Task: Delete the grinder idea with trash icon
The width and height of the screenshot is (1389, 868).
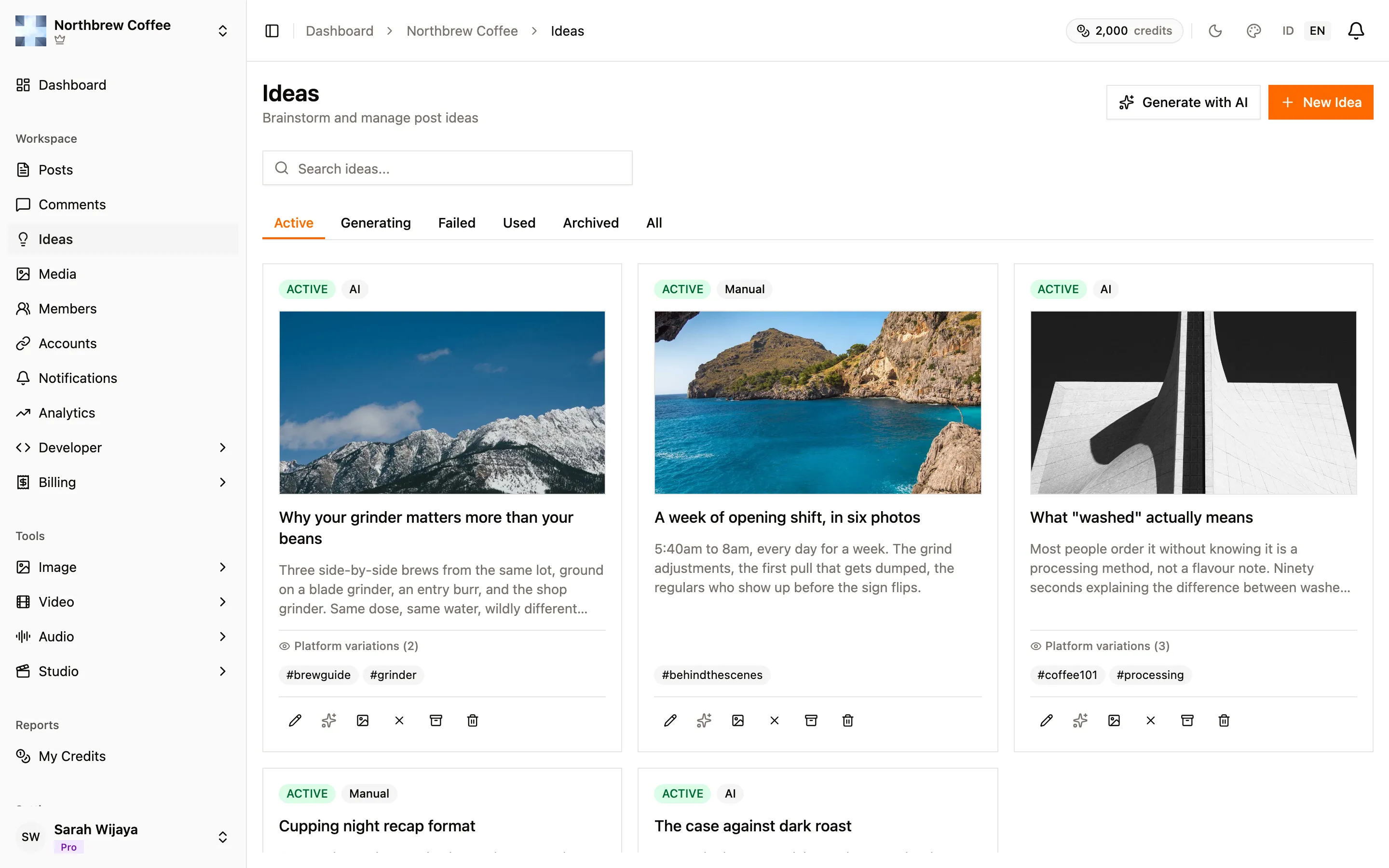Action: point(472,720)
